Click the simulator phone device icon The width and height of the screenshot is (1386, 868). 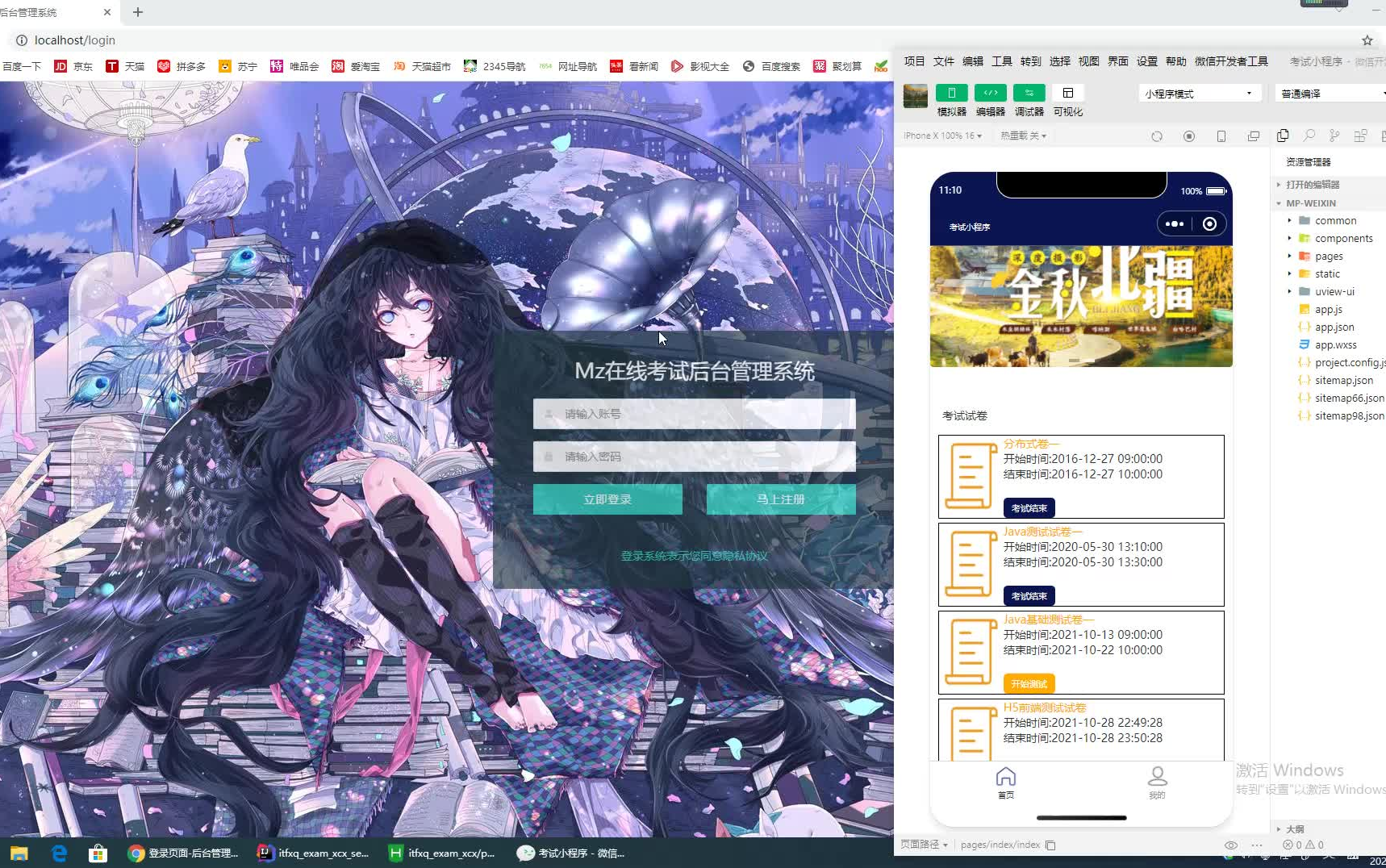click(x=1221, y=136)
